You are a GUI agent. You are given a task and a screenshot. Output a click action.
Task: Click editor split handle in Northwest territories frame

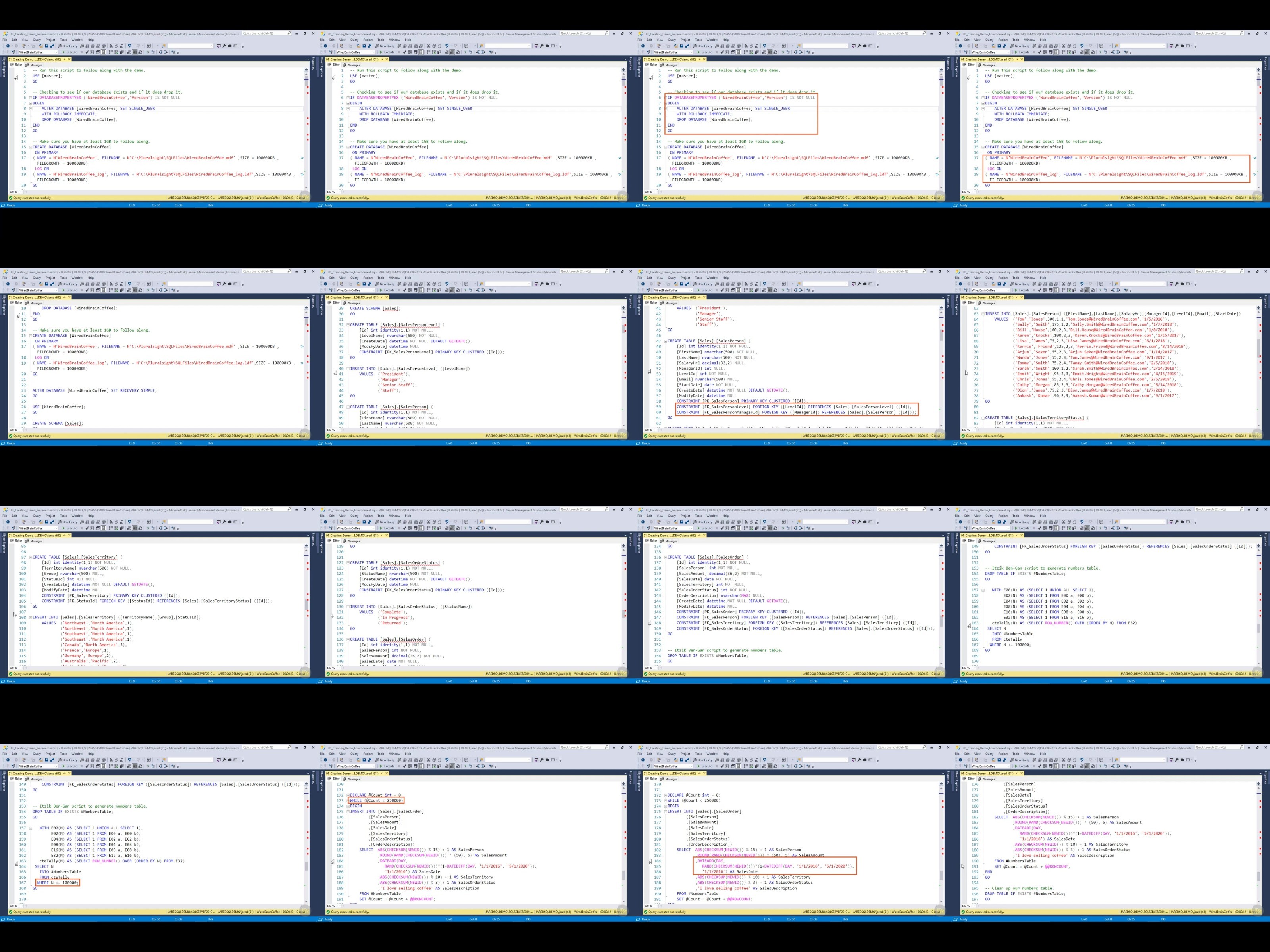point(306,546)
